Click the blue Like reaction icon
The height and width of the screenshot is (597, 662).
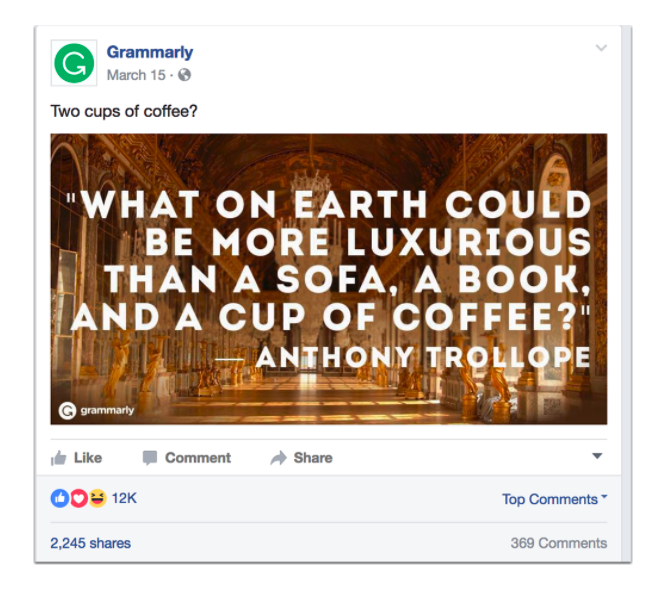point(59,498)
